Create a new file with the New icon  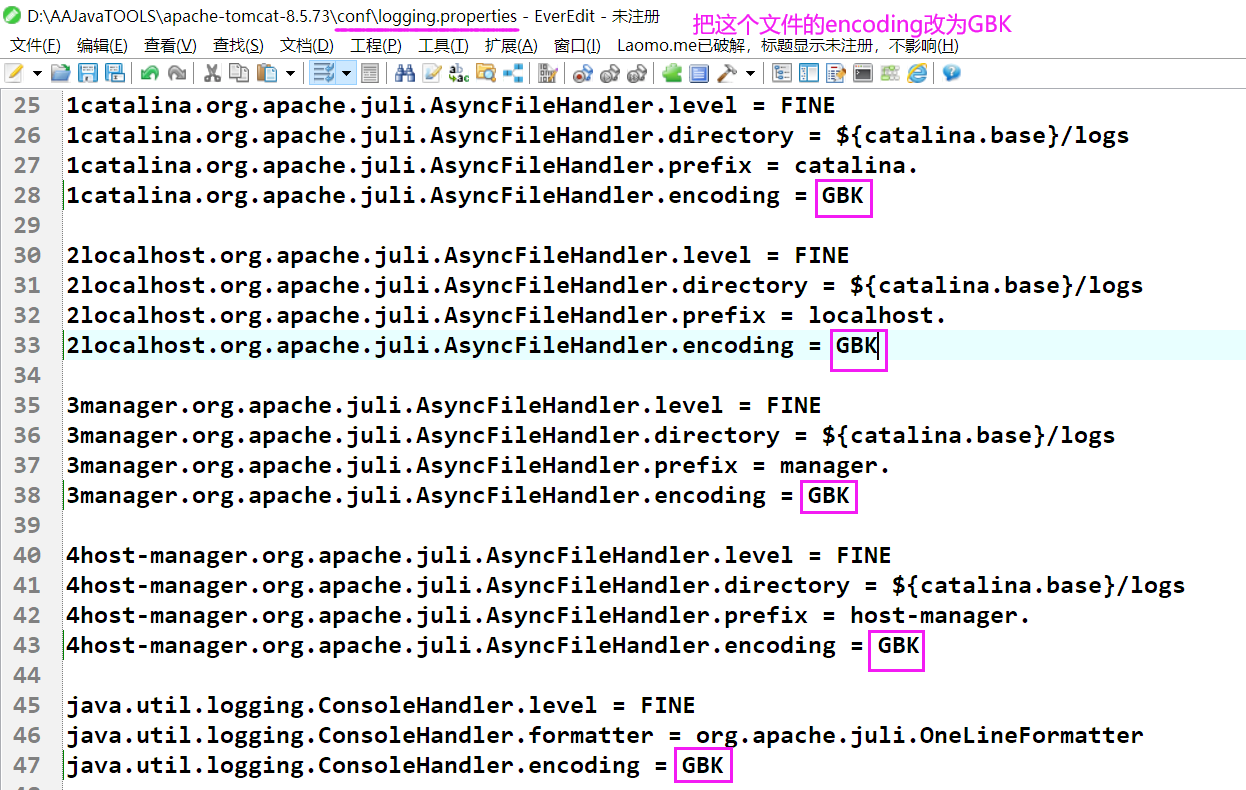tap(14, 73)
